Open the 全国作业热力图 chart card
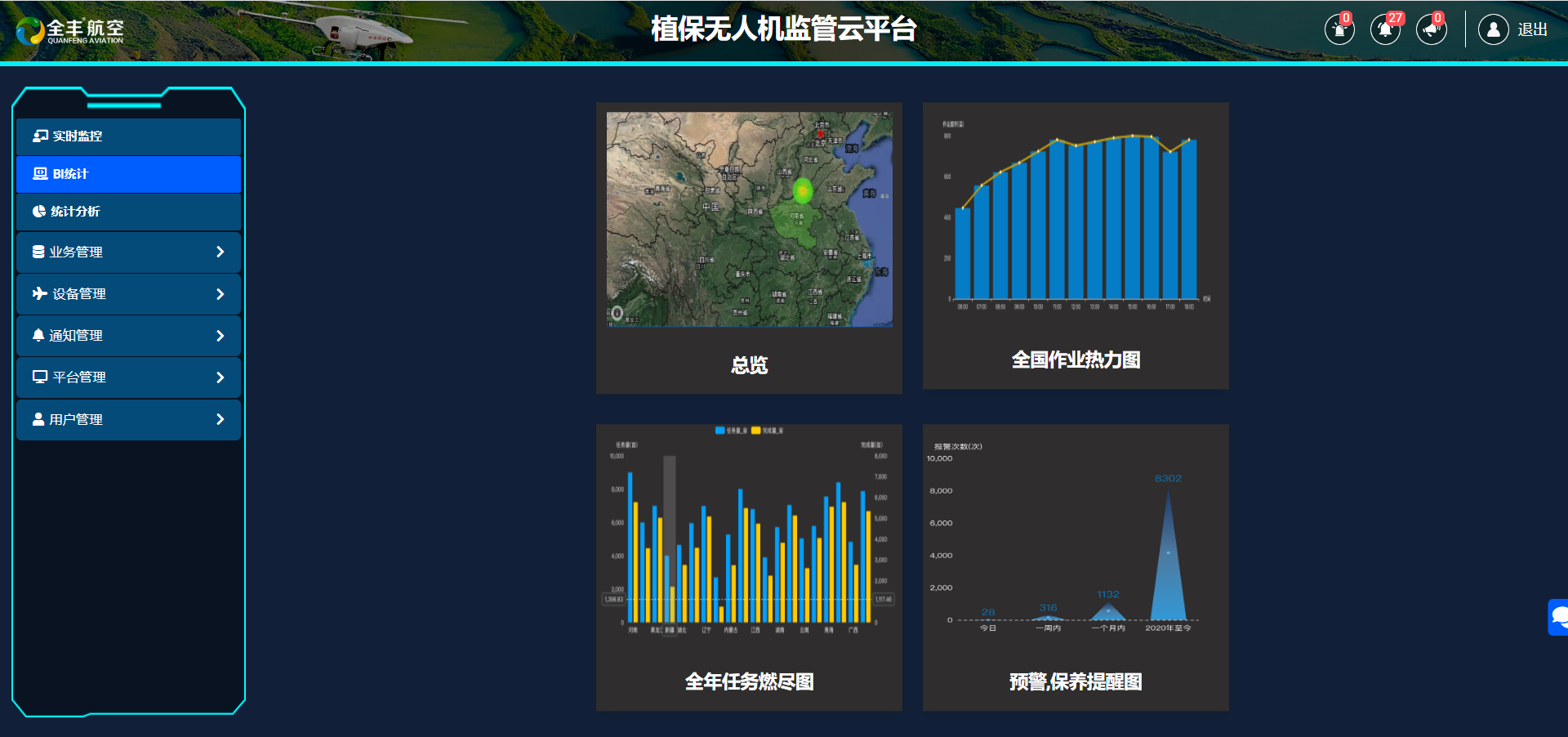 1076,245
